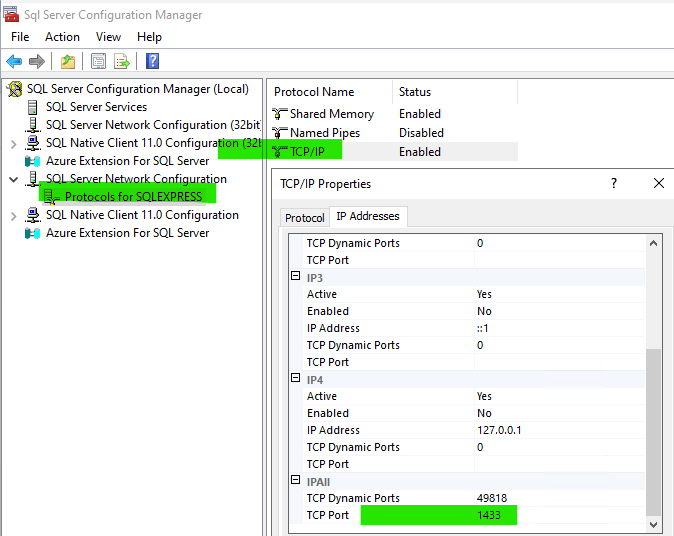Click the Protocols for SQLEXPRESS icon
This screenshot has width=674, height=536.
click(52, 197)
